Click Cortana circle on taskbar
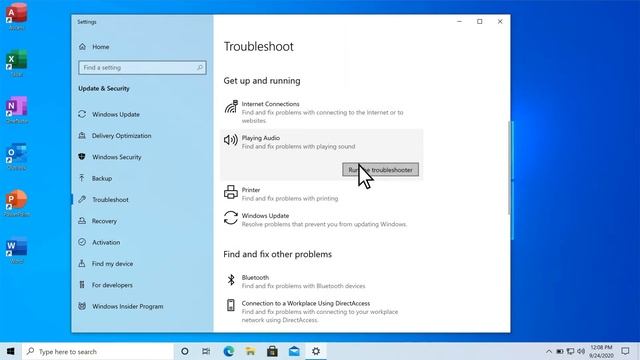This screenshot has height=360, width=640. [x=184, y=351]
